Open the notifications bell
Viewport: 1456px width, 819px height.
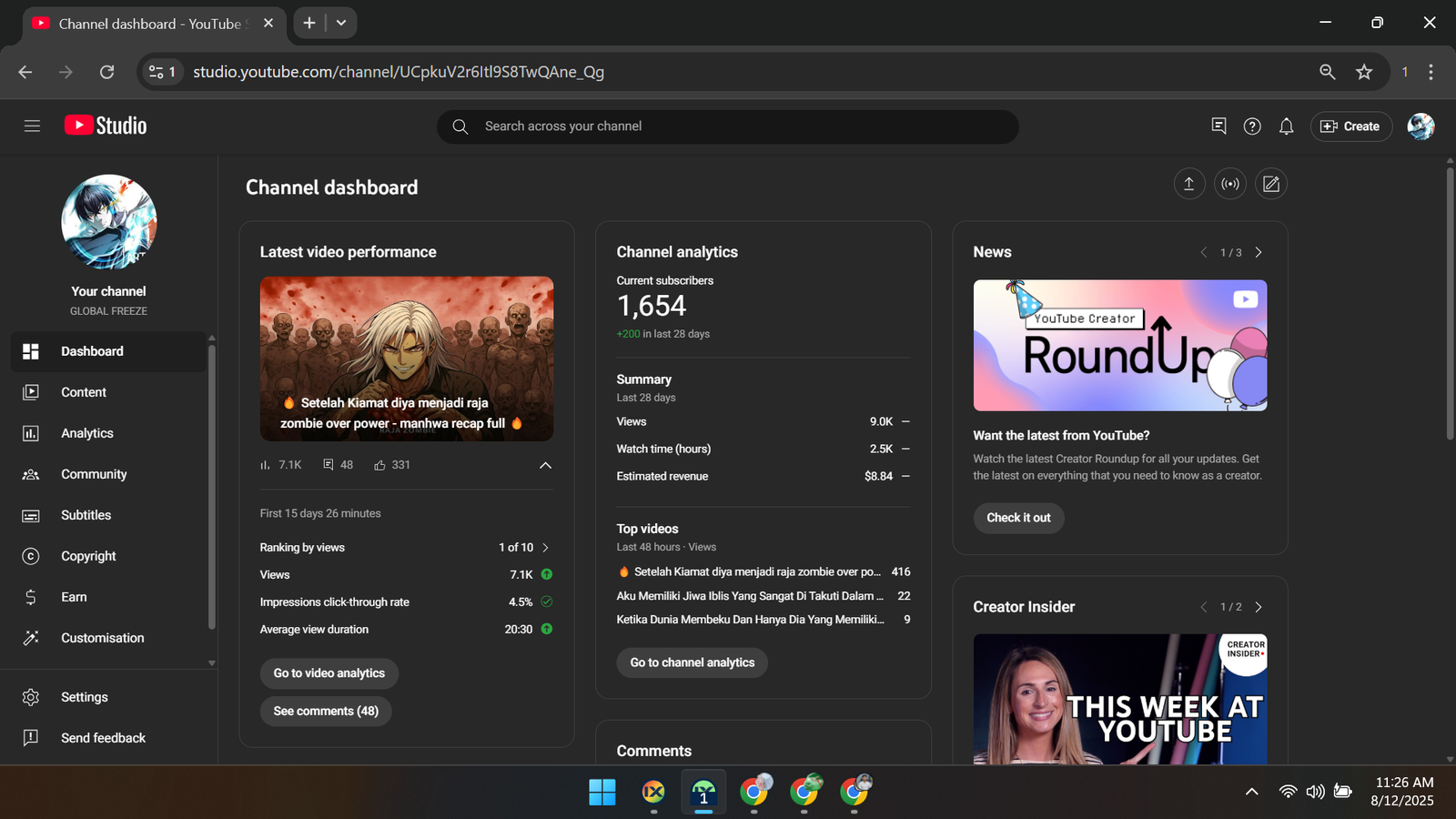point(1286,126)
